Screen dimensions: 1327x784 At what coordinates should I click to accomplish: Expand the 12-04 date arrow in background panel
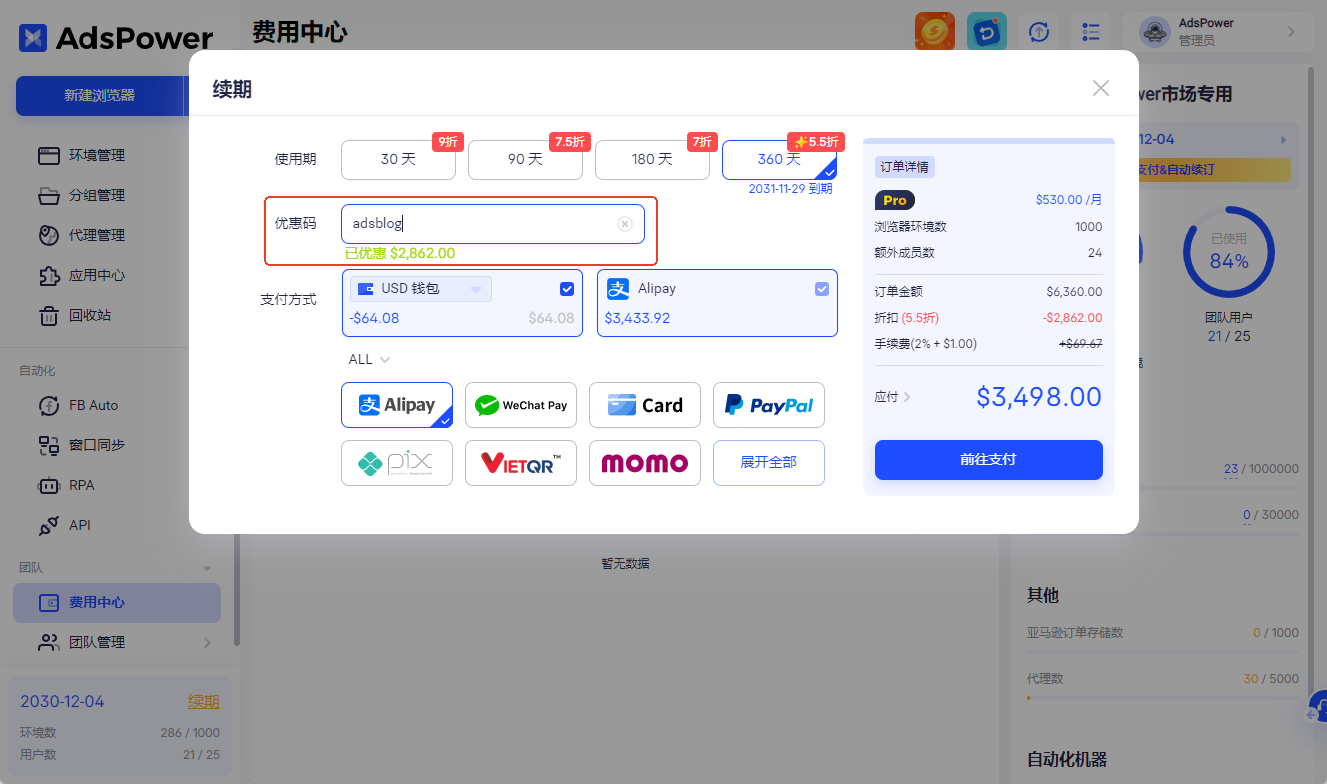[x=1283, y=140]
